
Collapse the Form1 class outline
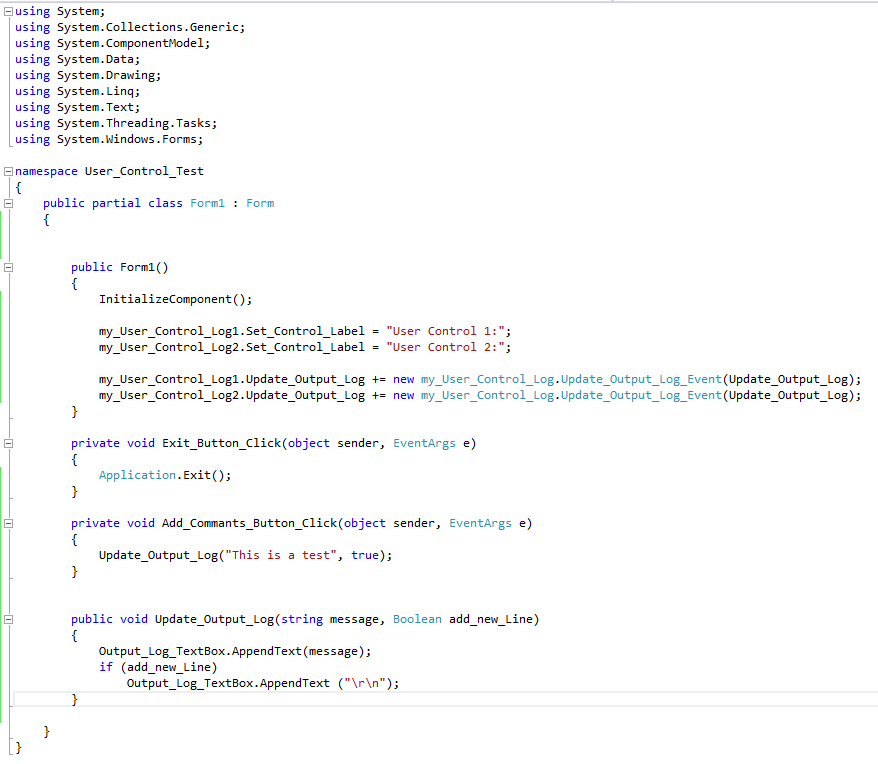tap(8, 203)
